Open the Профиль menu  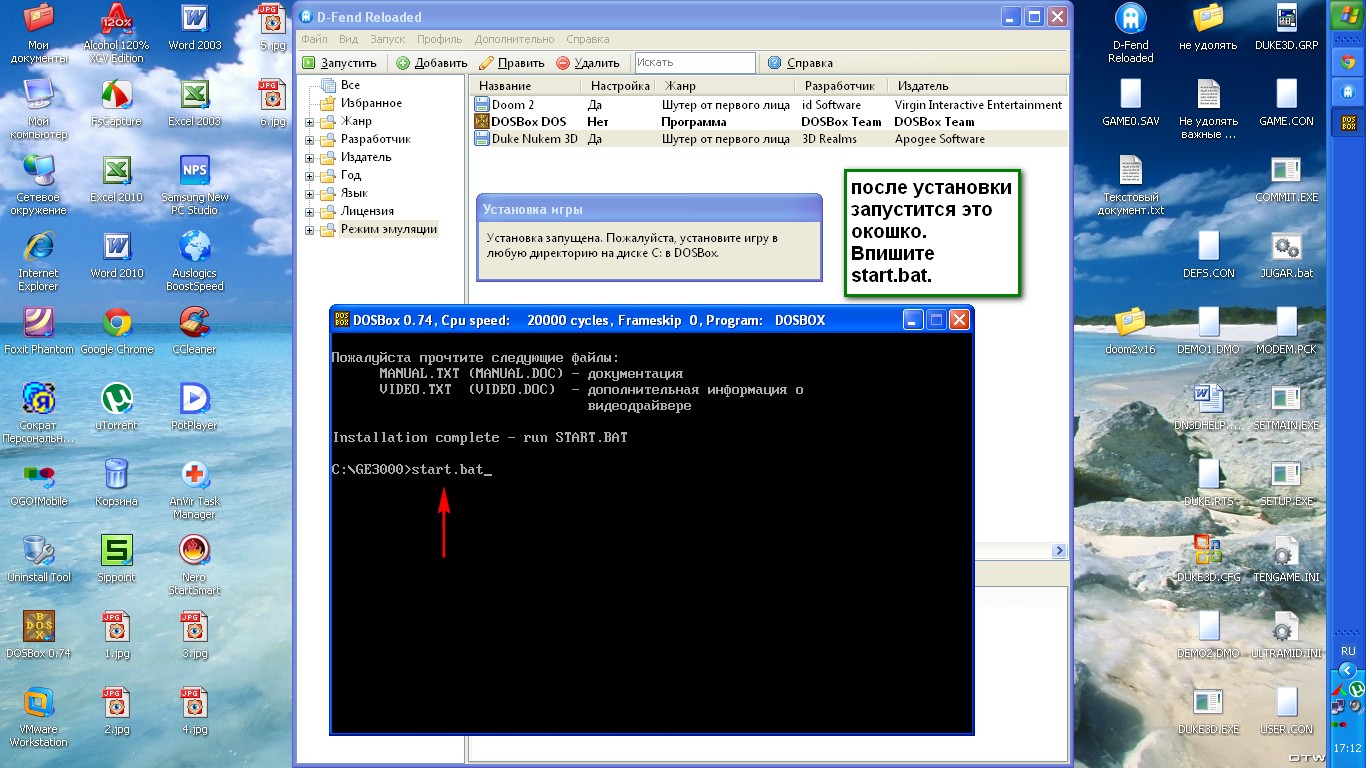440,39
